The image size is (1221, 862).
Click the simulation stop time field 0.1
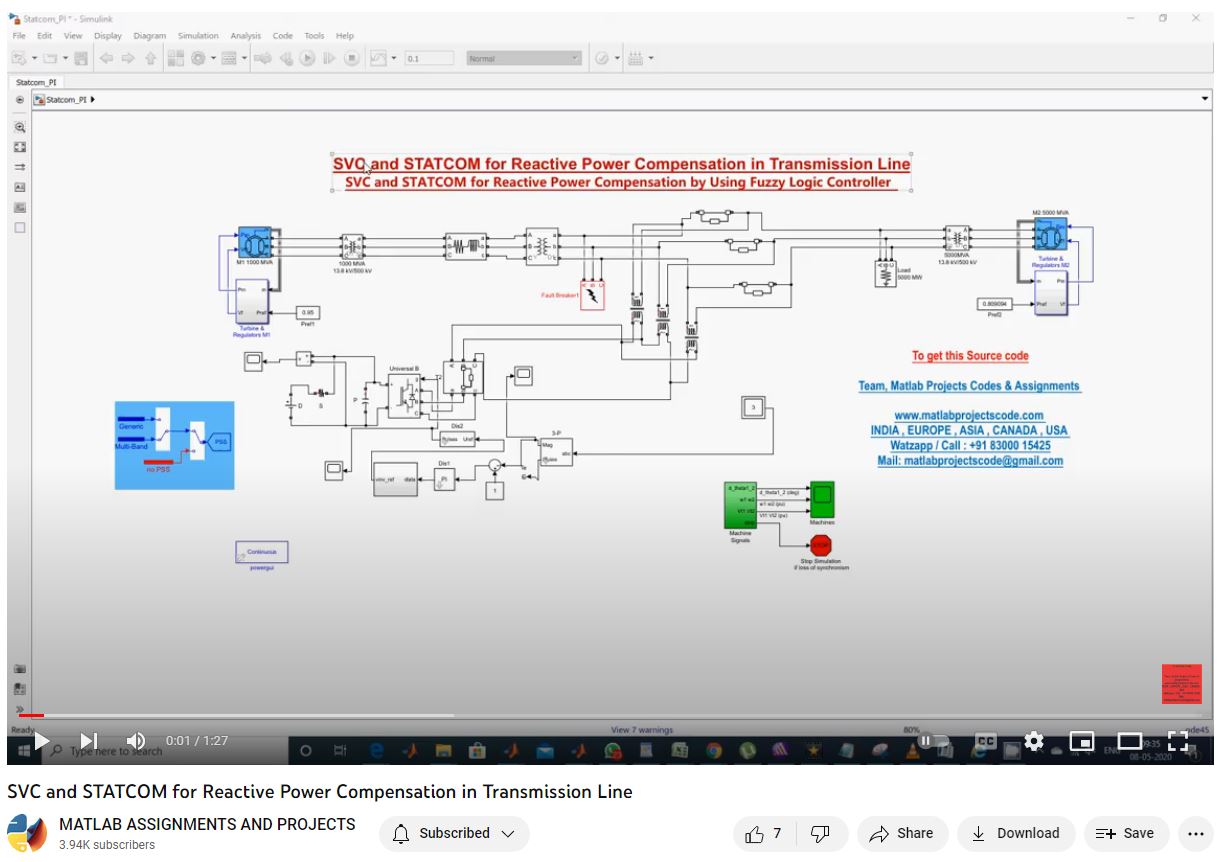pyautogui.click(x=428, y=59)
